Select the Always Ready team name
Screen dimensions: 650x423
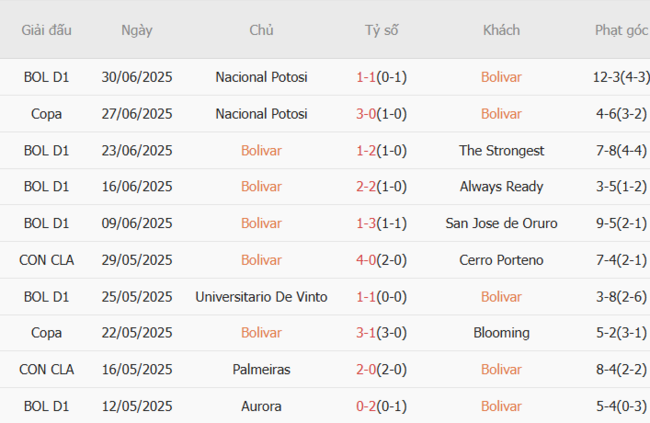[501, 187]
